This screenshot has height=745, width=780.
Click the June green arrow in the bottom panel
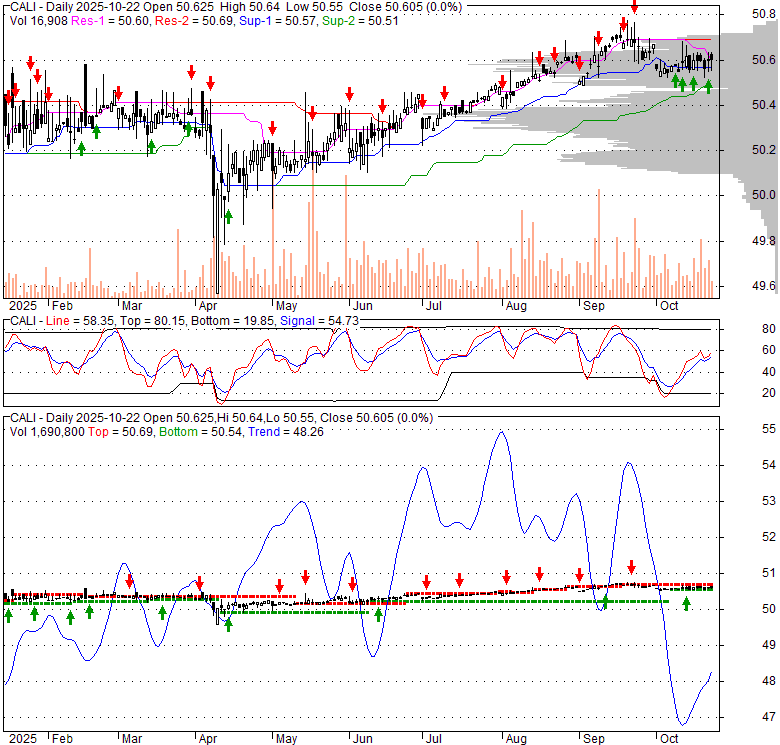coord(379,614)
